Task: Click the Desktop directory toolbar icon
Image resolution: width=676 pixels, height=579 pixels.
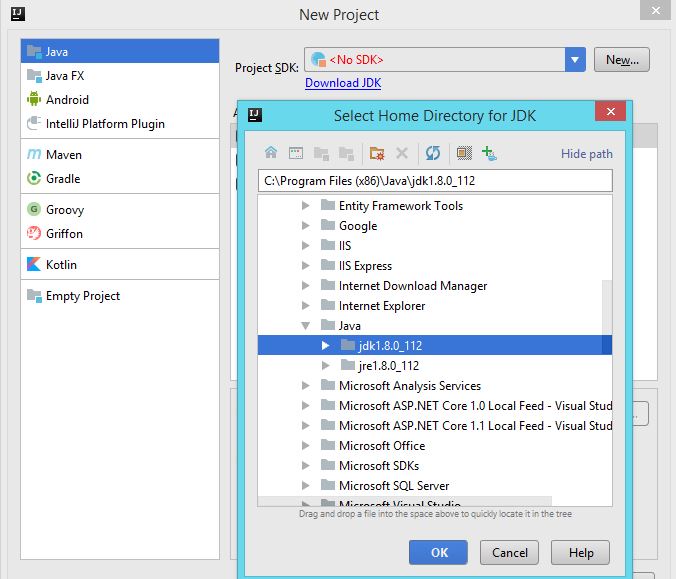Action: coord(295,153)
